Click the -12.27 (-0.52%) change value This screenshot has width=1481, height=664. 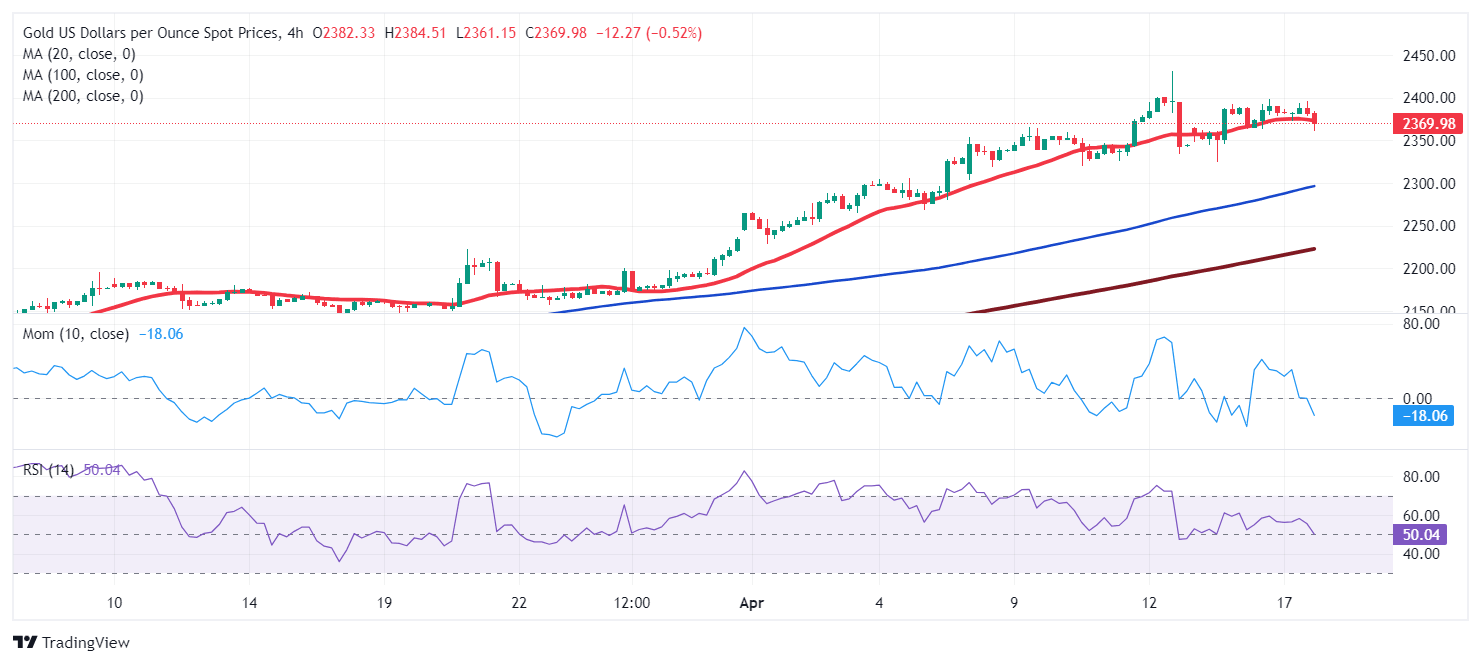649,33
